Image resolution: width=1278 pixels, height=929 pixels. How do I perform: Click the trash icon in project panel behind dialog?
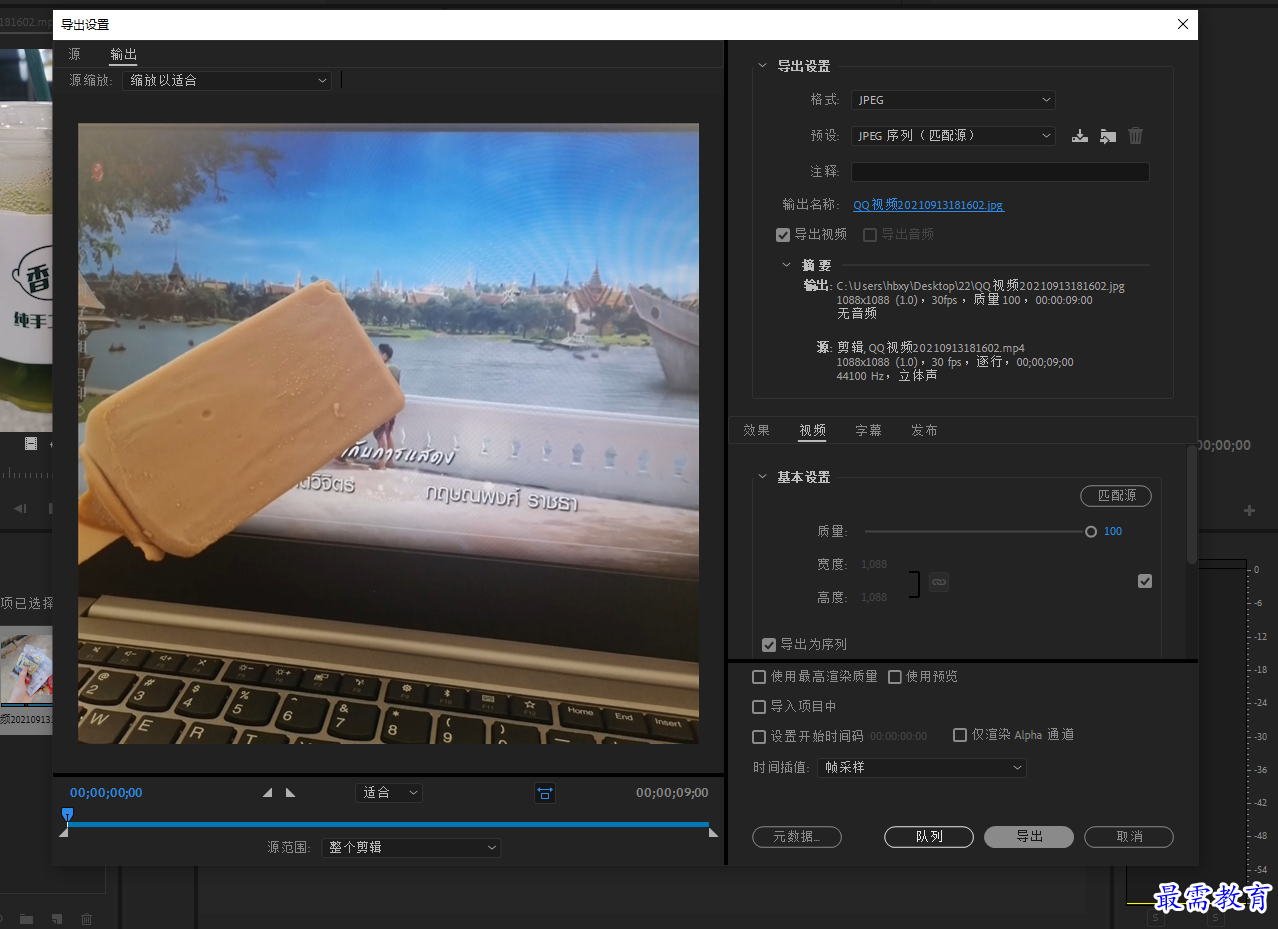pos(87,919)
